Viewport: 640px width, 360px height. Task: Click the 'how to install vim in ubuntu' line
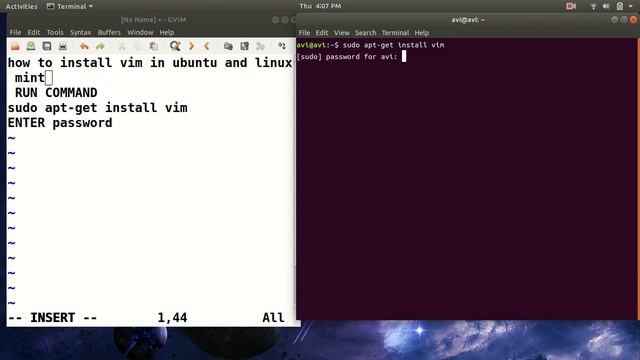point(150,62)
